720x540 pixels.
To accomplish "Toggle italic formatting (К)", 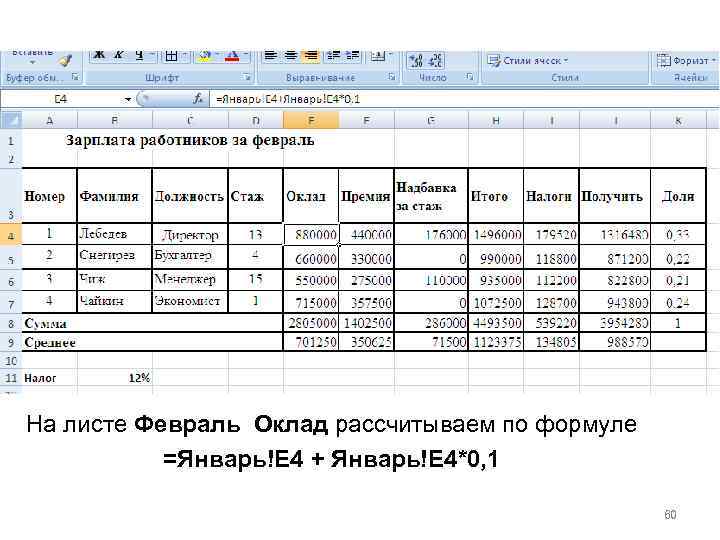I will 118,56.
